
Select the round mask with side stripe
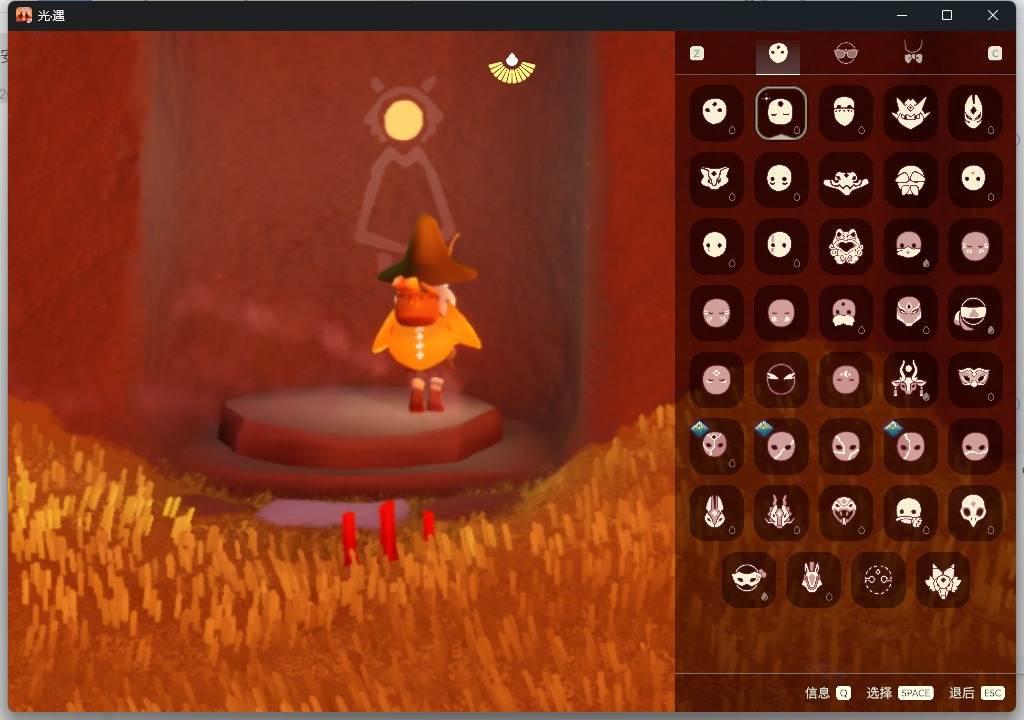(x=780, y=246)
